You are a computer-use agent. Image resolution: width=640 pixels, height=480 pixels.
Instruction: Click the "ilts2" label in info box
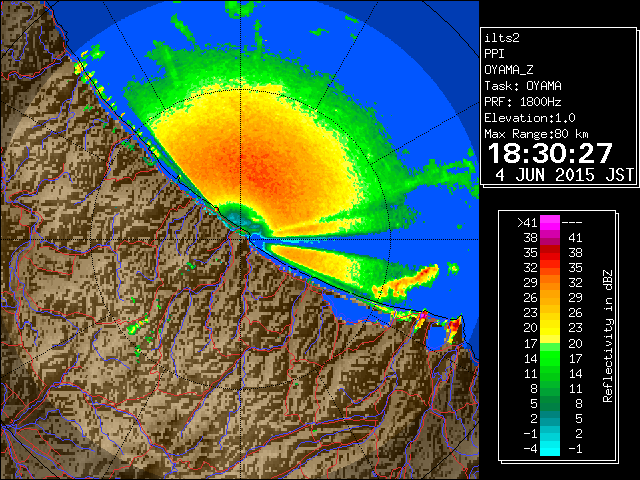pos(502,38)
